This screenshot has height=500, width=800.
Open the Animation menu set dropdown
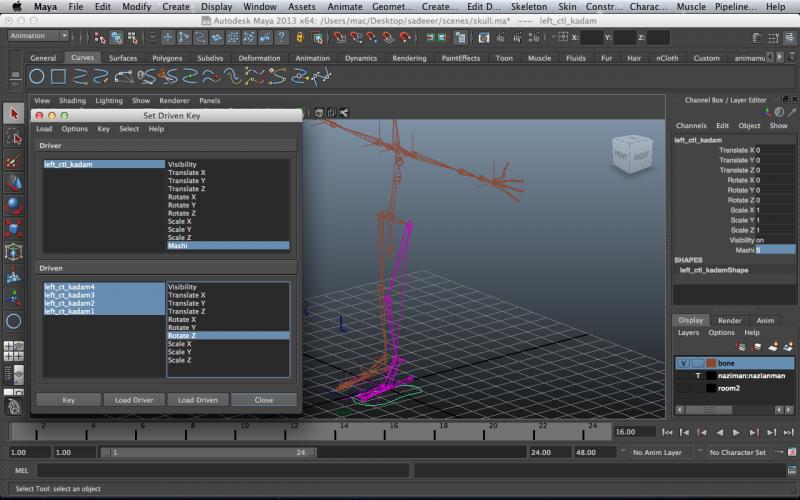(38, 36)
